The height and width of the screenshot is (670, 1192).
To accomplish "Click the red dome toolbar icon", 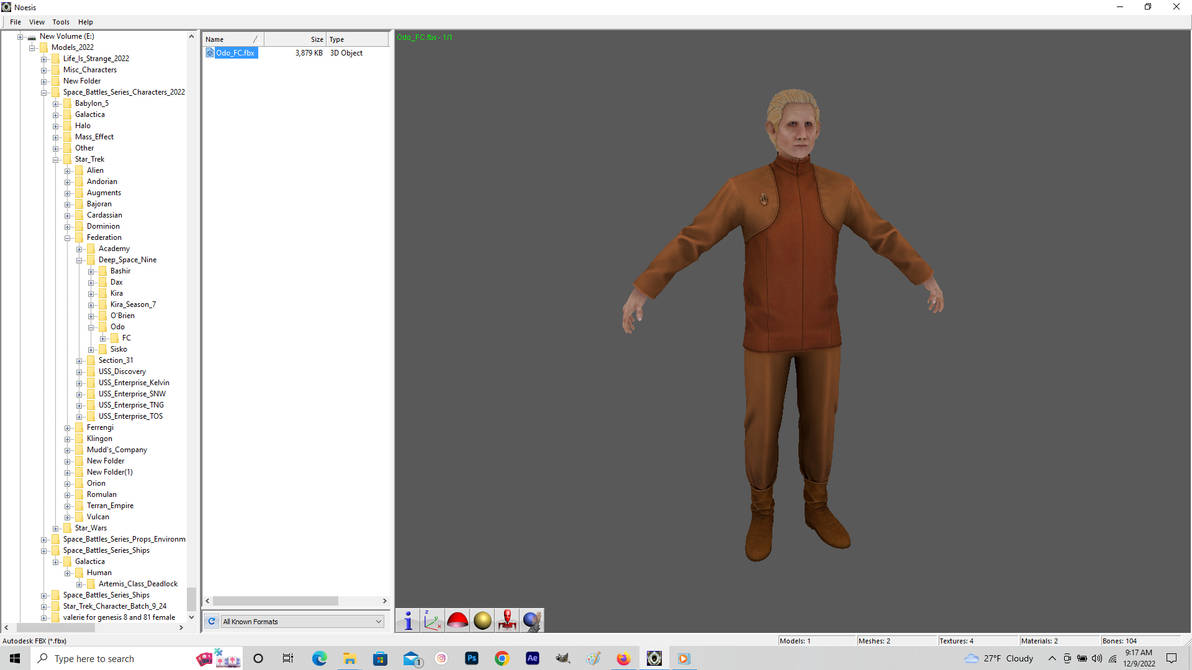I will click(x=458, y=621).
